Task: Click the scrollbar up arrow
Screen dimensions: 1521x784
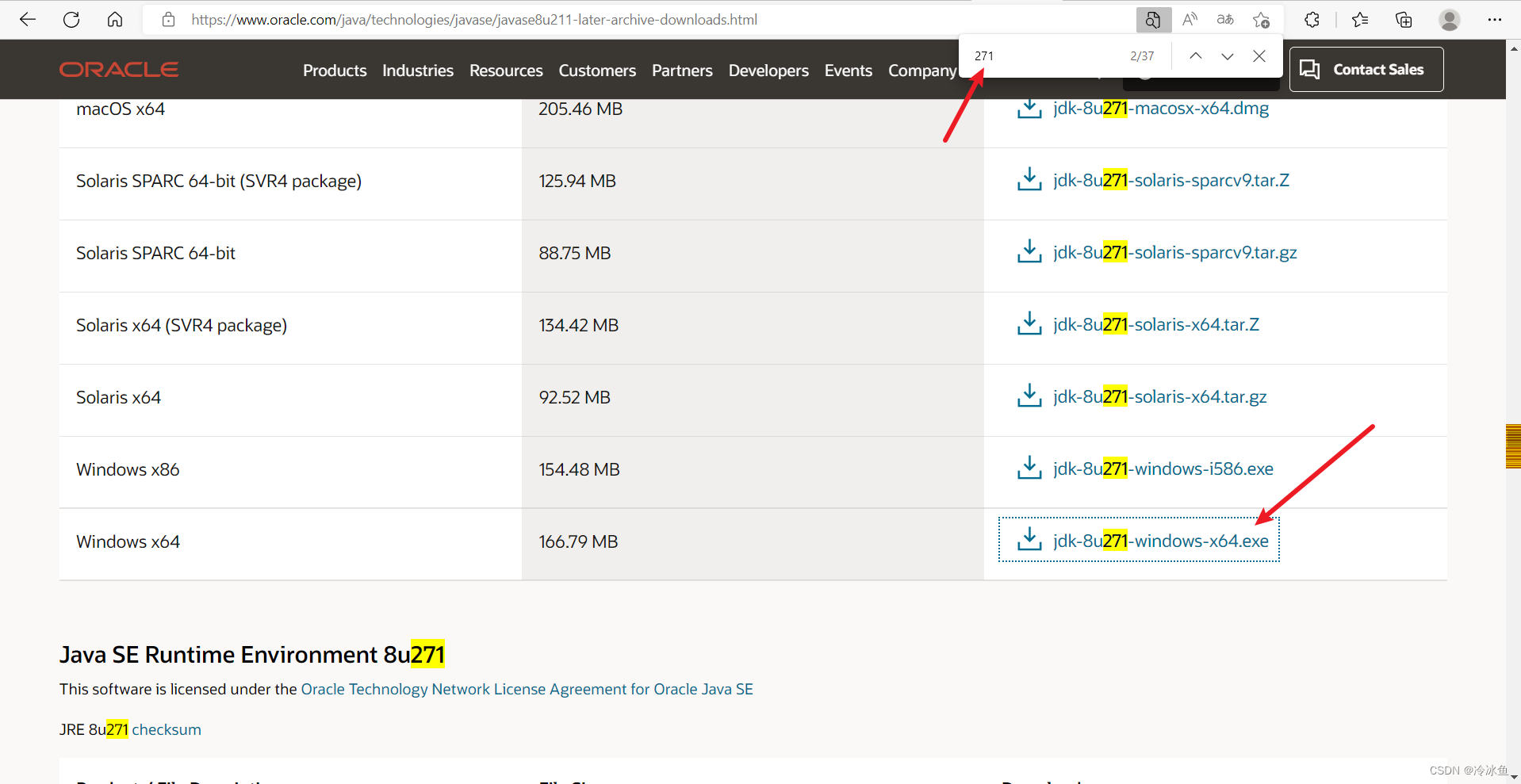Action: (x=1513, y=49)
